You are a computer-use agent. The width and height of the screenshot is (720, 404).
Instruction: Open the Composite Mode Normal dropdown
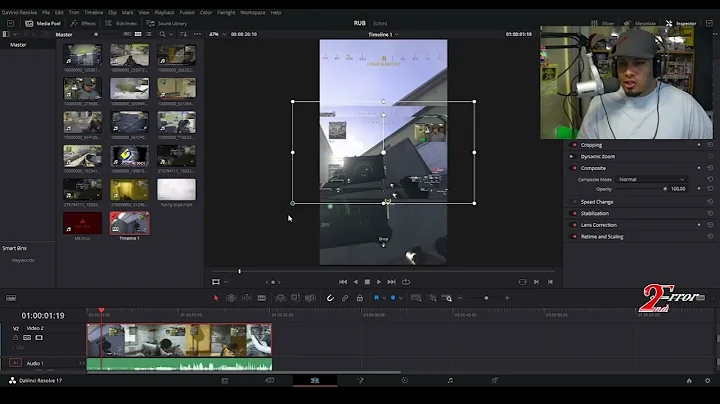click(x=651, y=180)
